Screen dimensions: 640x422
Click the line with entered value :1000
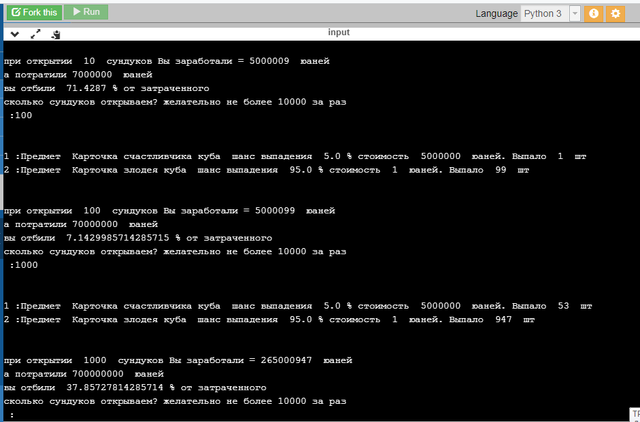[x=23, y=265]
